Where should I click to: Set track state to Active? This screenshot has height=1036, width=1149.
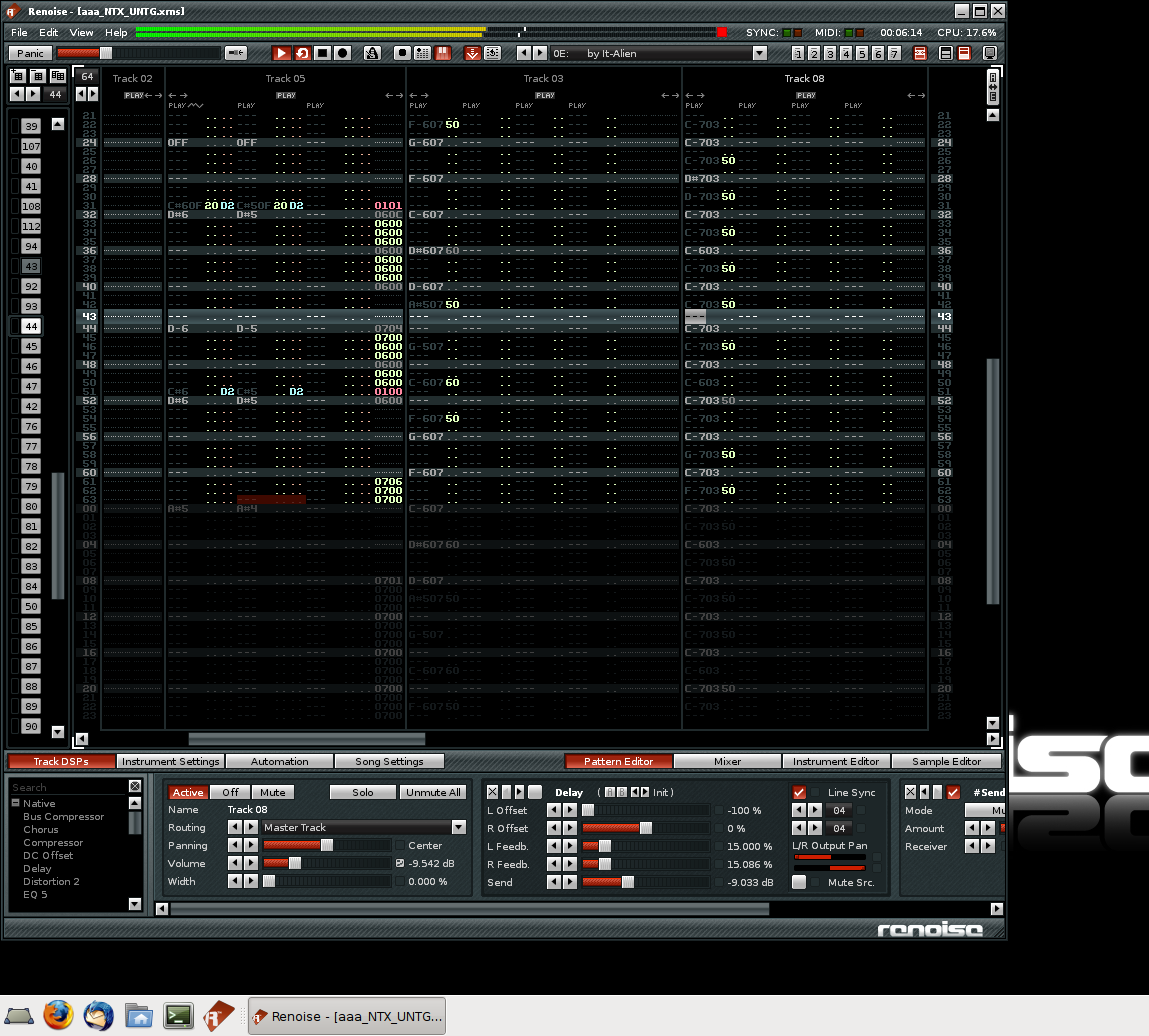pyautogui.click(x=188, y=792)
